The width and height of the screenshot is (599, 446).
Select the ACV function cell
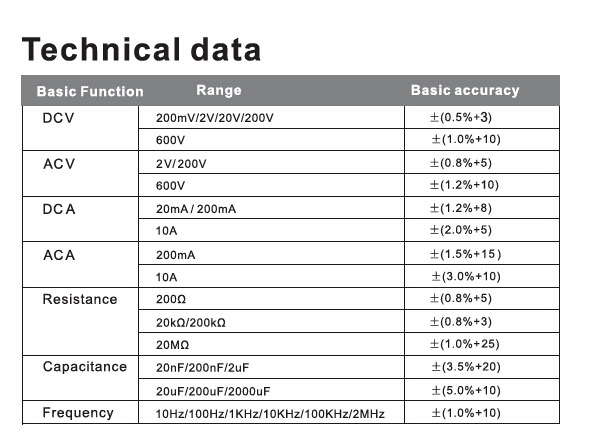pyautogui.click(x=80, y=174)
